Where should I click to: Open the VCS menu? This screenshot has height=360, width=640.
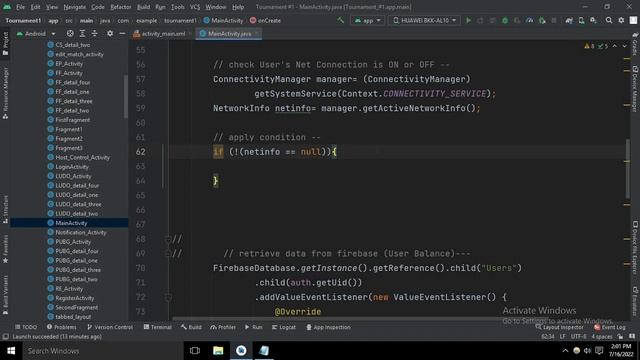[195, 7]
